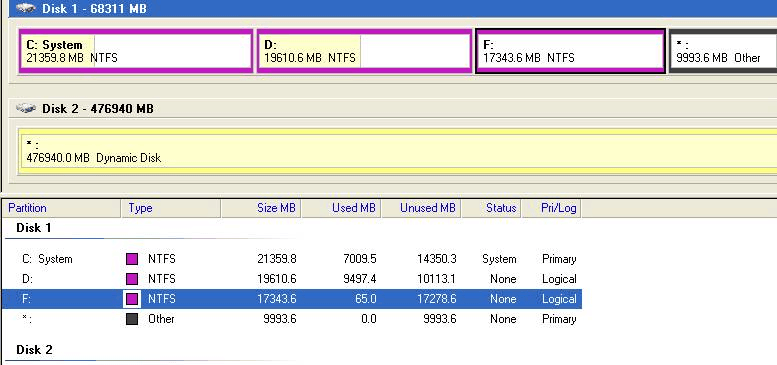The width and height of the screenshot is (777, 365).
Task: Select the C: System row in list
Action: (x=292, y=259)
